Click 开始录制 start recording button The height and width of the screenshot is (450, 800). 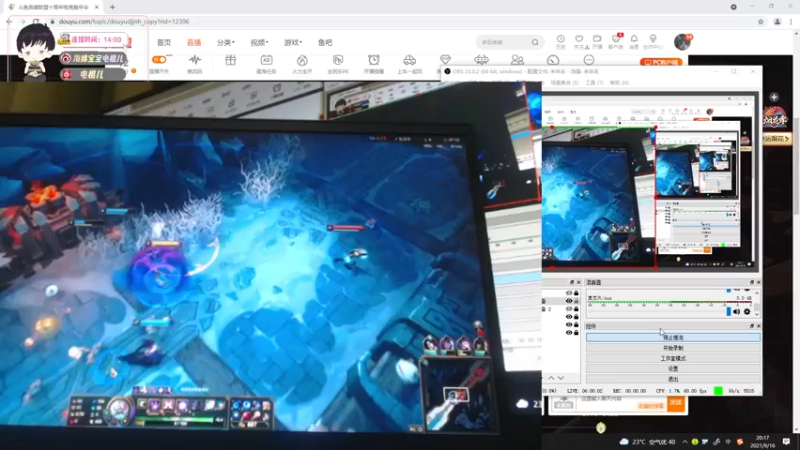[673, 348]
